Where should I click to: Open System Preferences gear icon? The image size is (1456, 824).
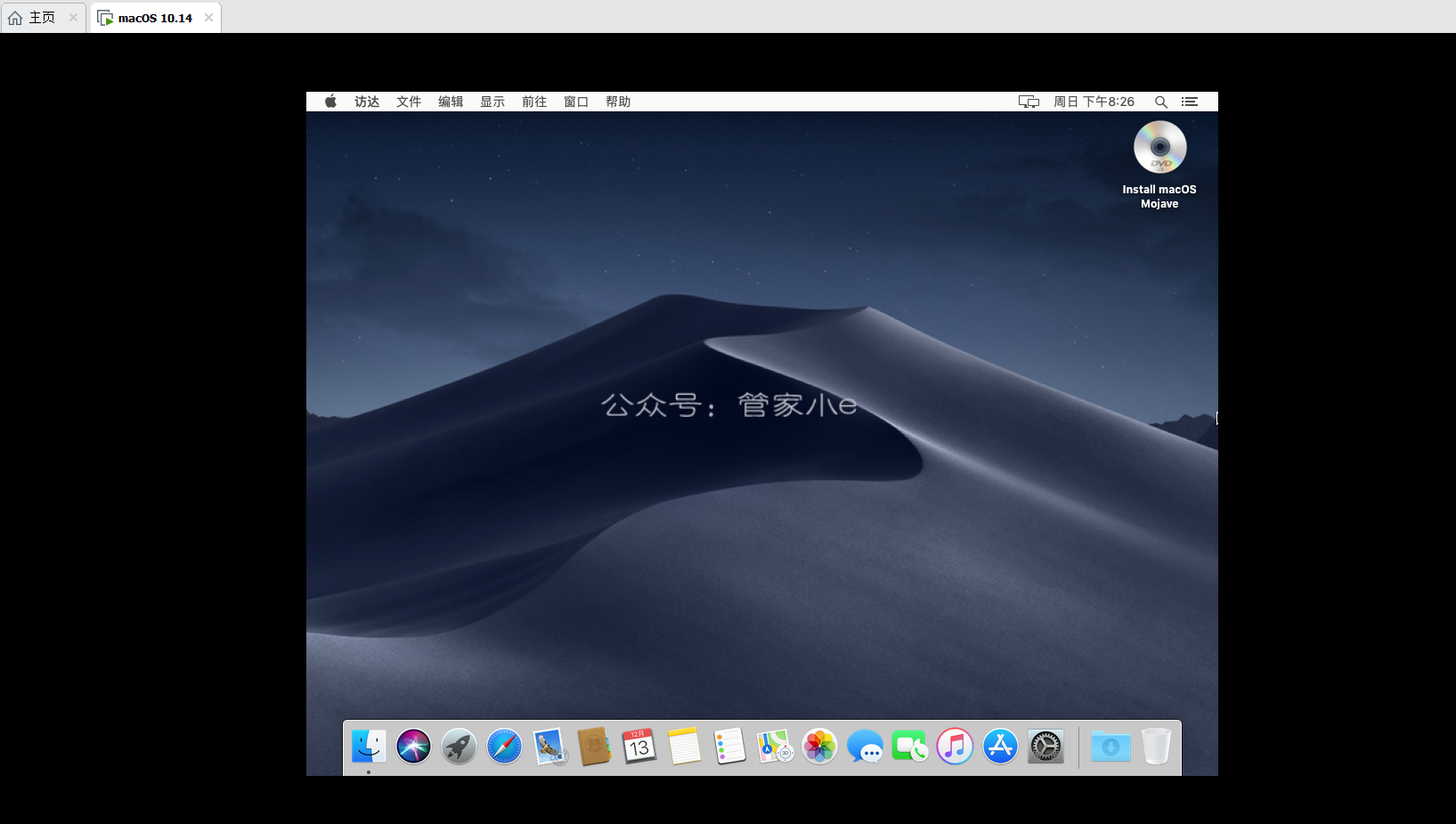pyautogui.click(x=1045, y=746)
